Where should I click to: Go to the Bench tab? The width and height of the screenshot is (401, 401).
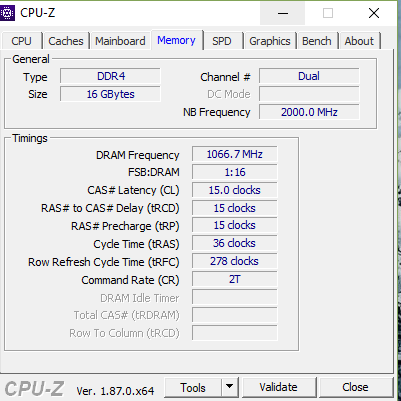(317, 41)
